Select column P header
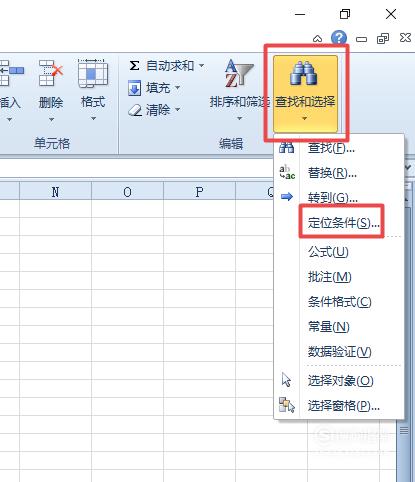The height and width of the screenshot is (482, 415). [x=199, y=191]
